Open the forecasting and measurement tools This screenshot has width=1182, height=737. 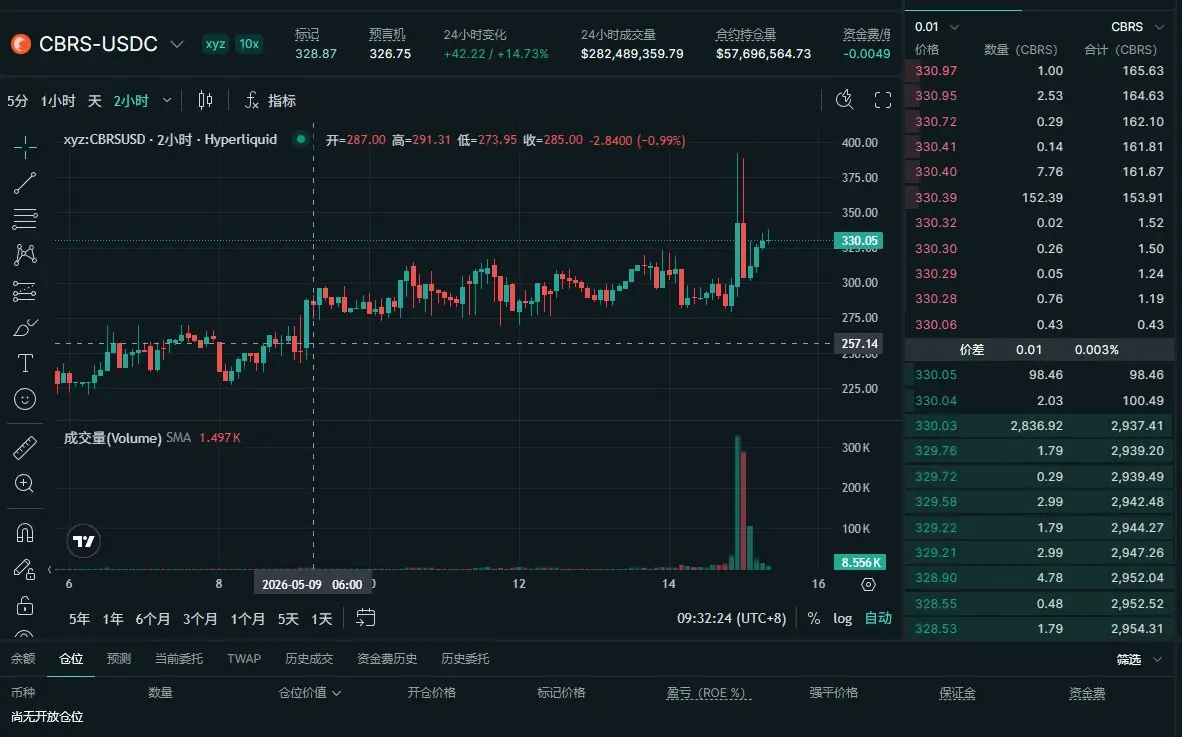tap(25, 291)
